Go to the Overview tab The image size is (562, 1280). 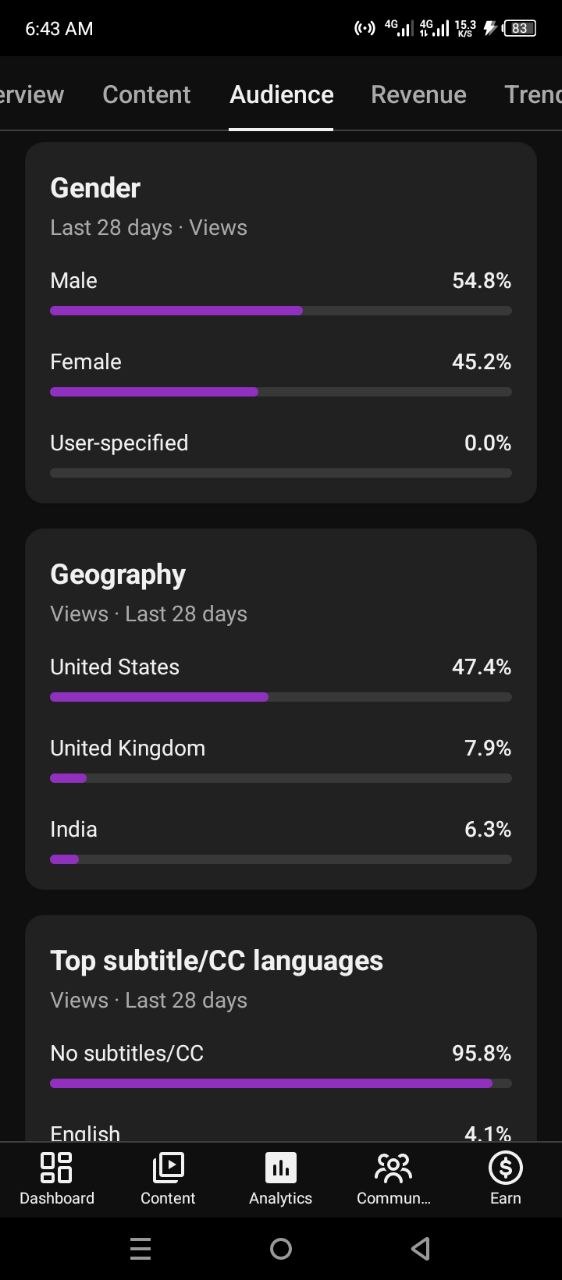point(32,94)
